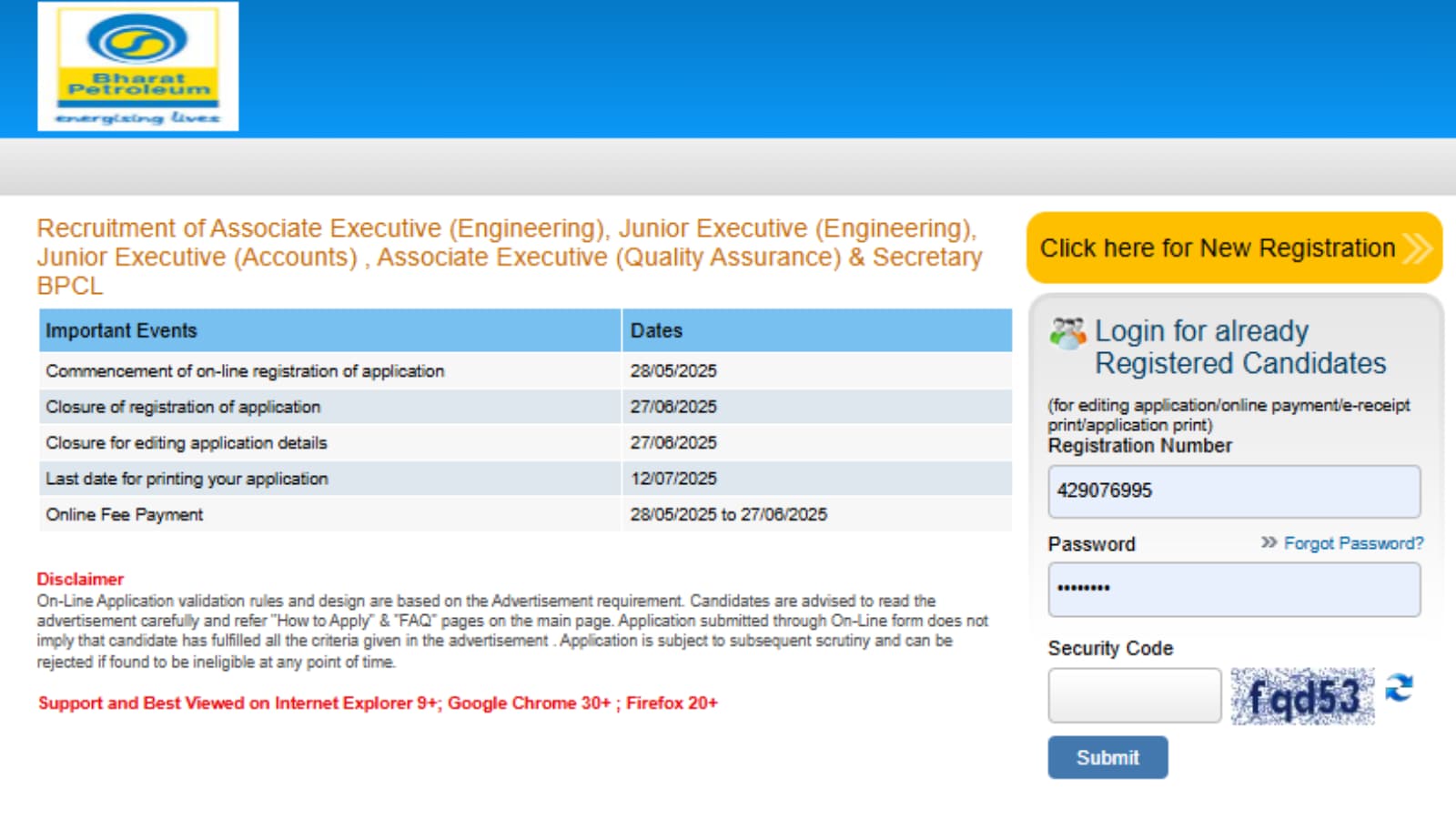Click the 'Registration Number' label
Image resolution: width=1456 pixels, height=819 pixels.
(1139, 446)
